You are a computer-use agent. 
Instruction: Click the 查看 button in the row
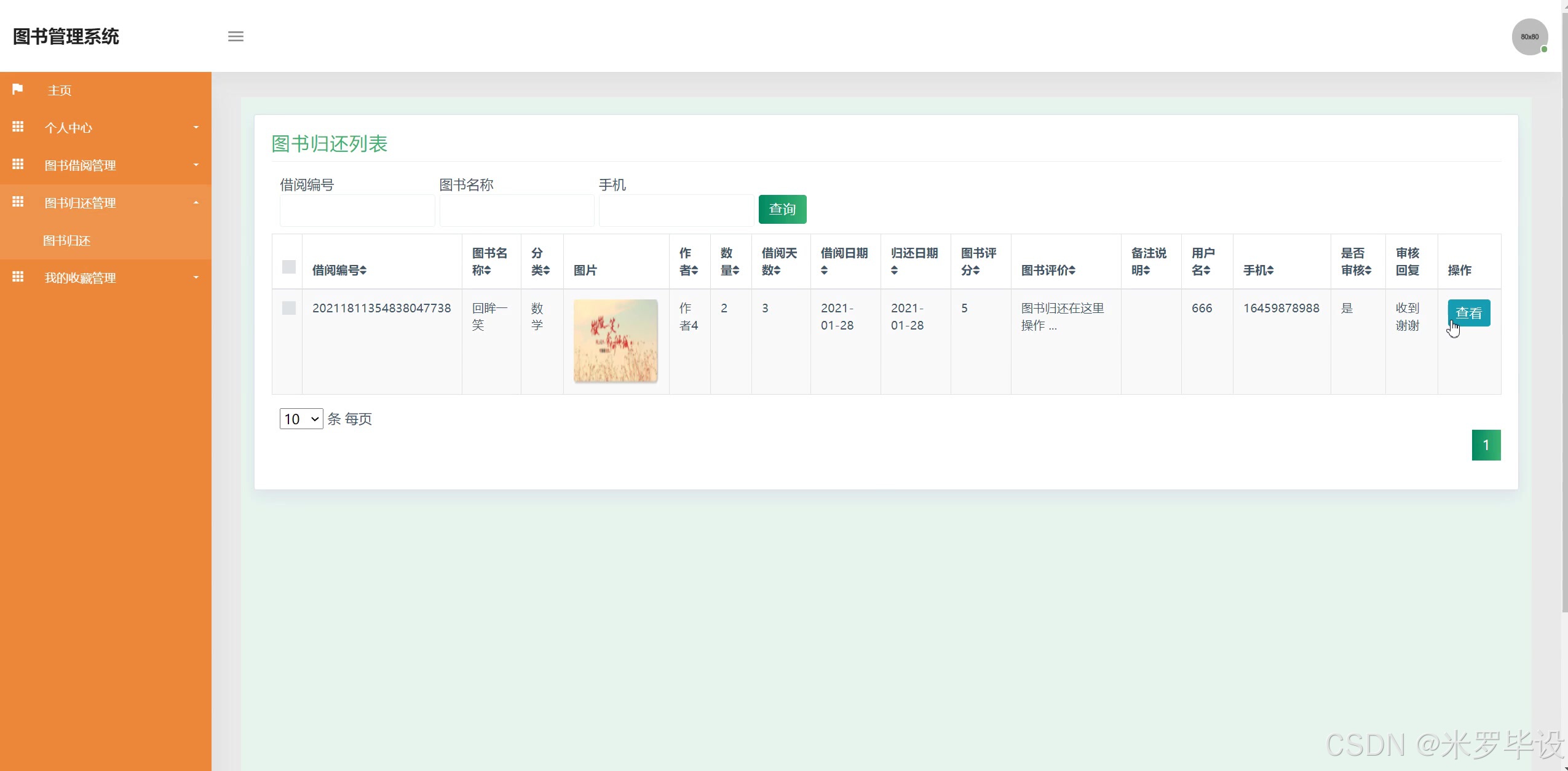[1468, 312]
